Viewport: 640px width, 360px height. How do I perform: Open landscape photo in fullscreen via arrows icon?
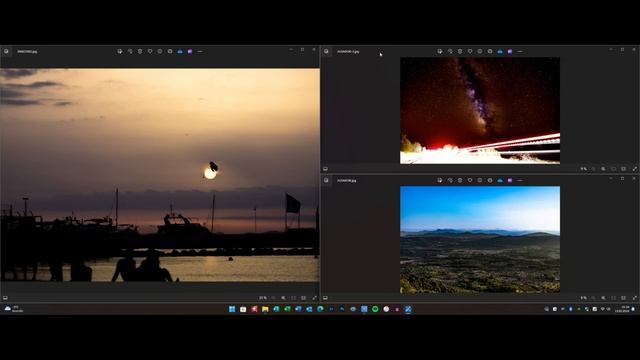point(635,298)
